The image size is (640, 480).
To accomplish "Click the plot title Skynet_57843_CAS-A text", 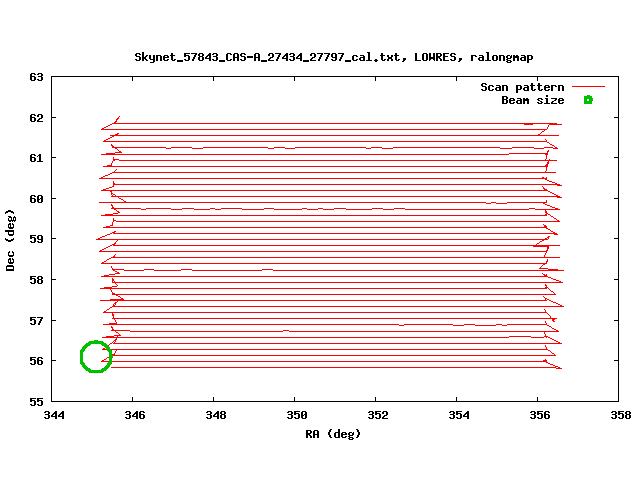I will pyautogui.click(x=333, y=57).
